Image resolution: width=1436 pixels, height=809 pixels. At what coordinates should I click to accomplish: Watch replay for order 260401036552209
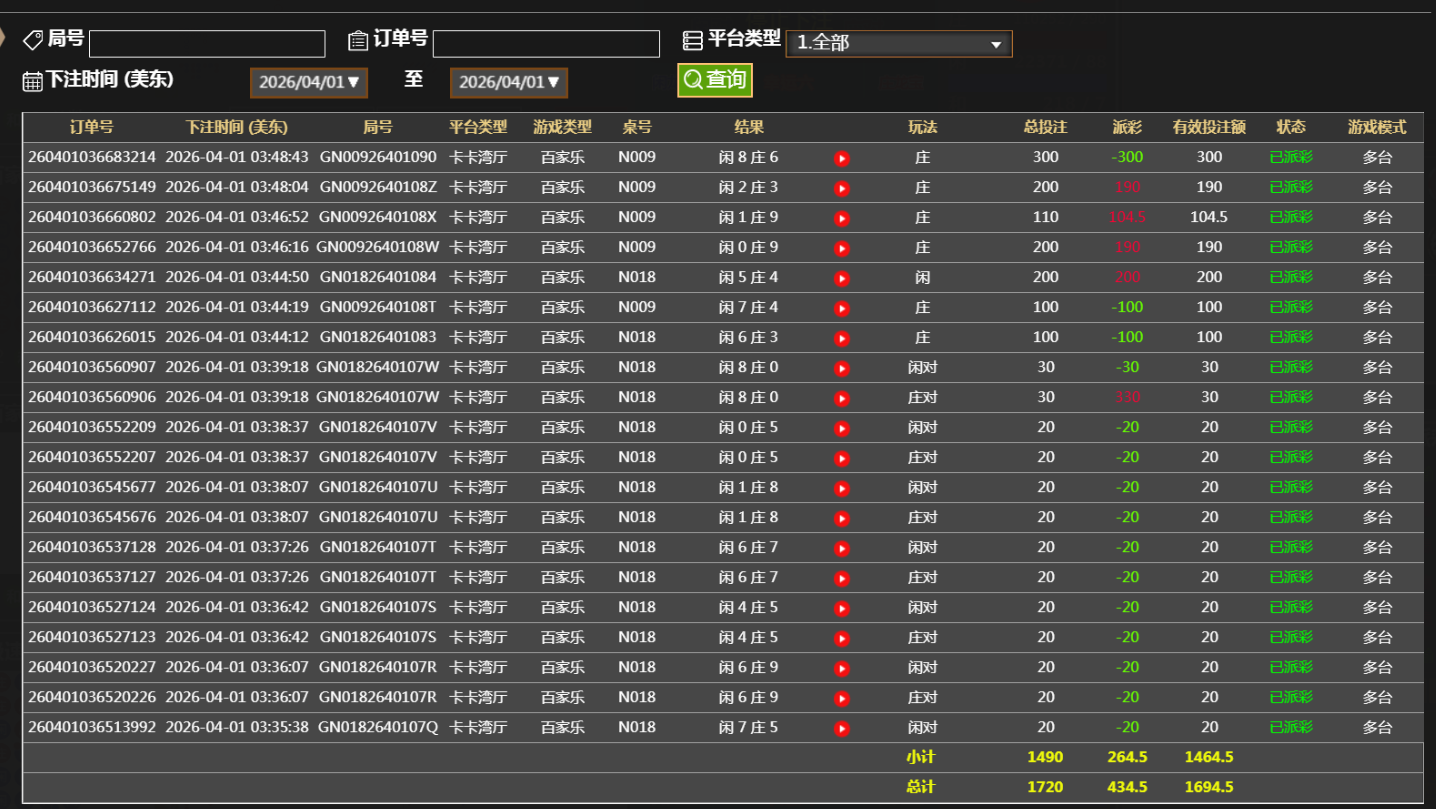click(x=842, y=428)
